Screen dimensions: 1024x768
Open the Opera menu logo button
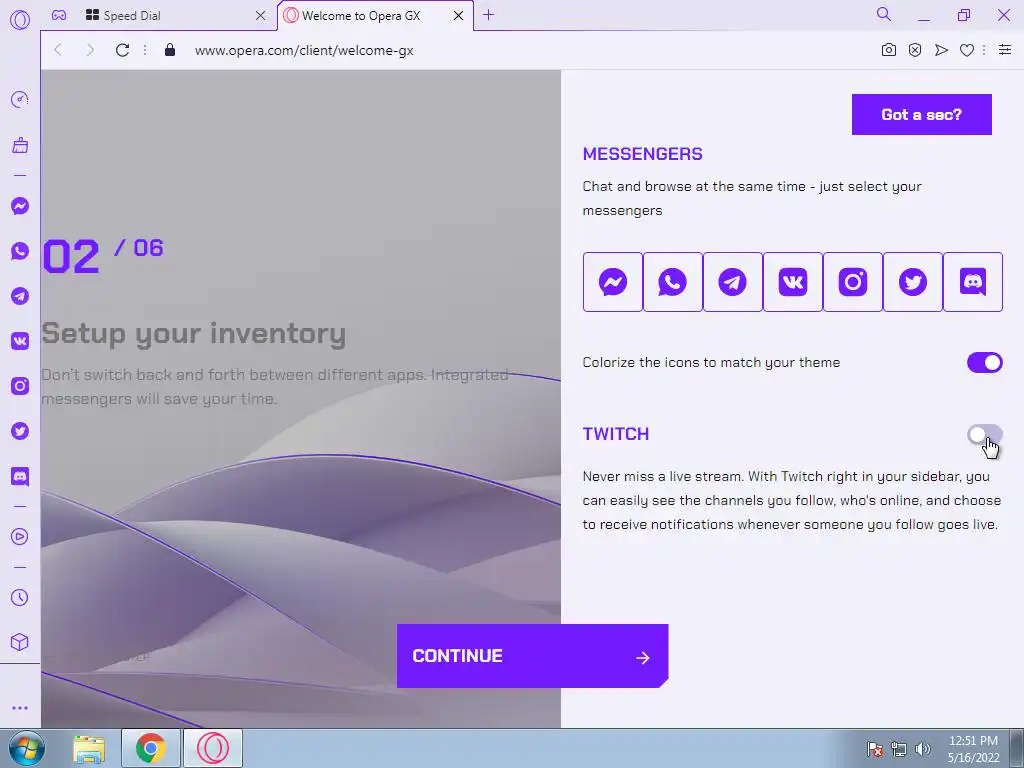(x=20, y=20)
